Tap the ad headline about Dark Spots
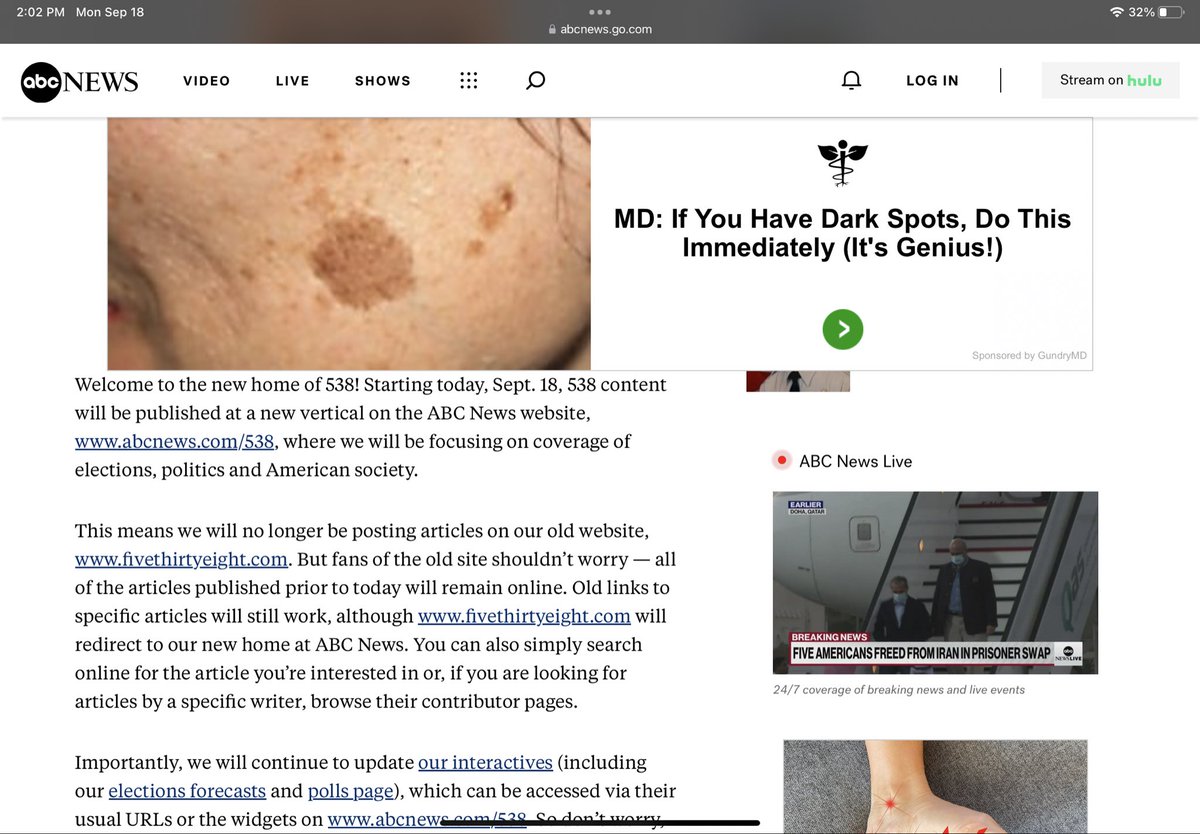The height and width of the screenshot is (834, 1200). click(842, 233)
